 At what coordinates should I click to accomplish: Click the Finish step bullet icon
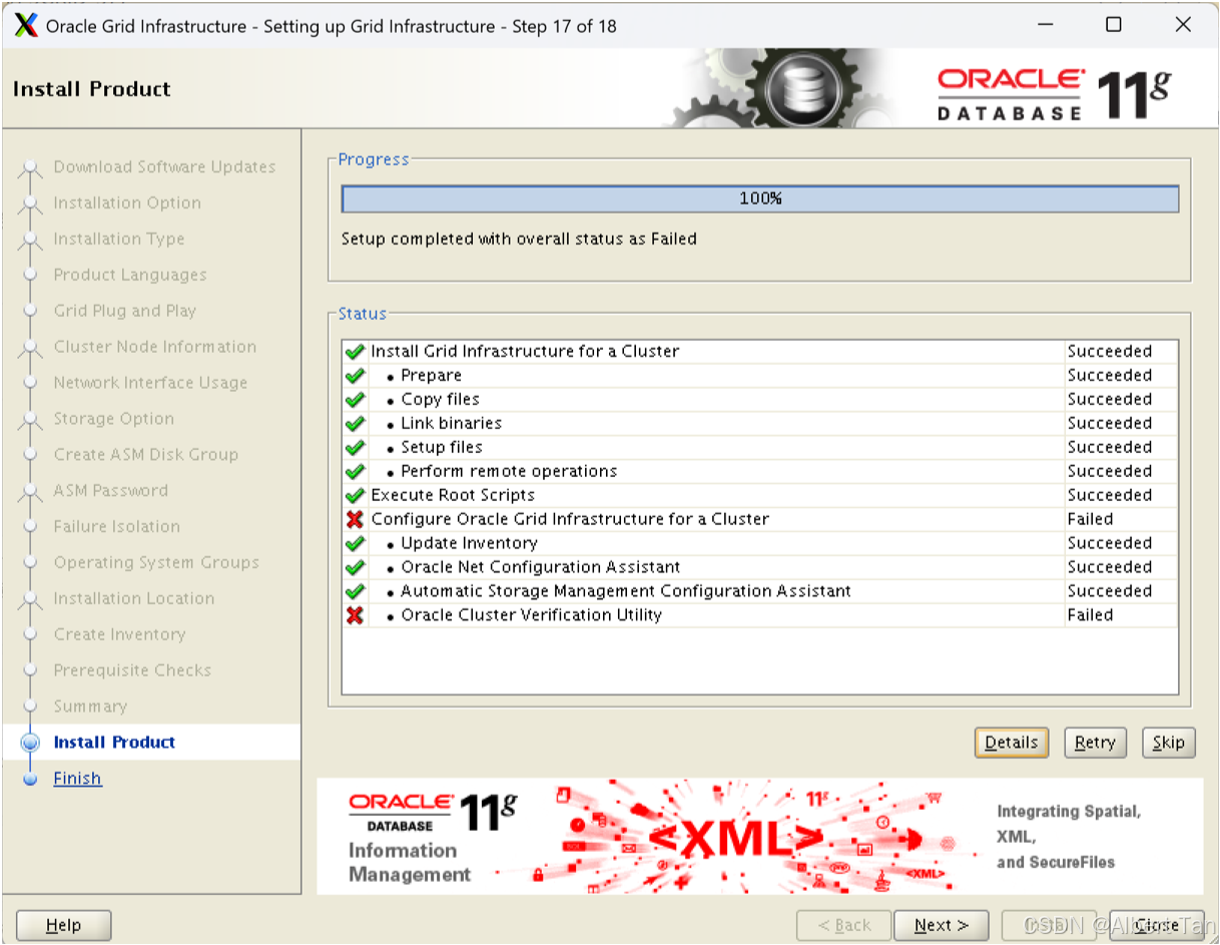point(30,778)
